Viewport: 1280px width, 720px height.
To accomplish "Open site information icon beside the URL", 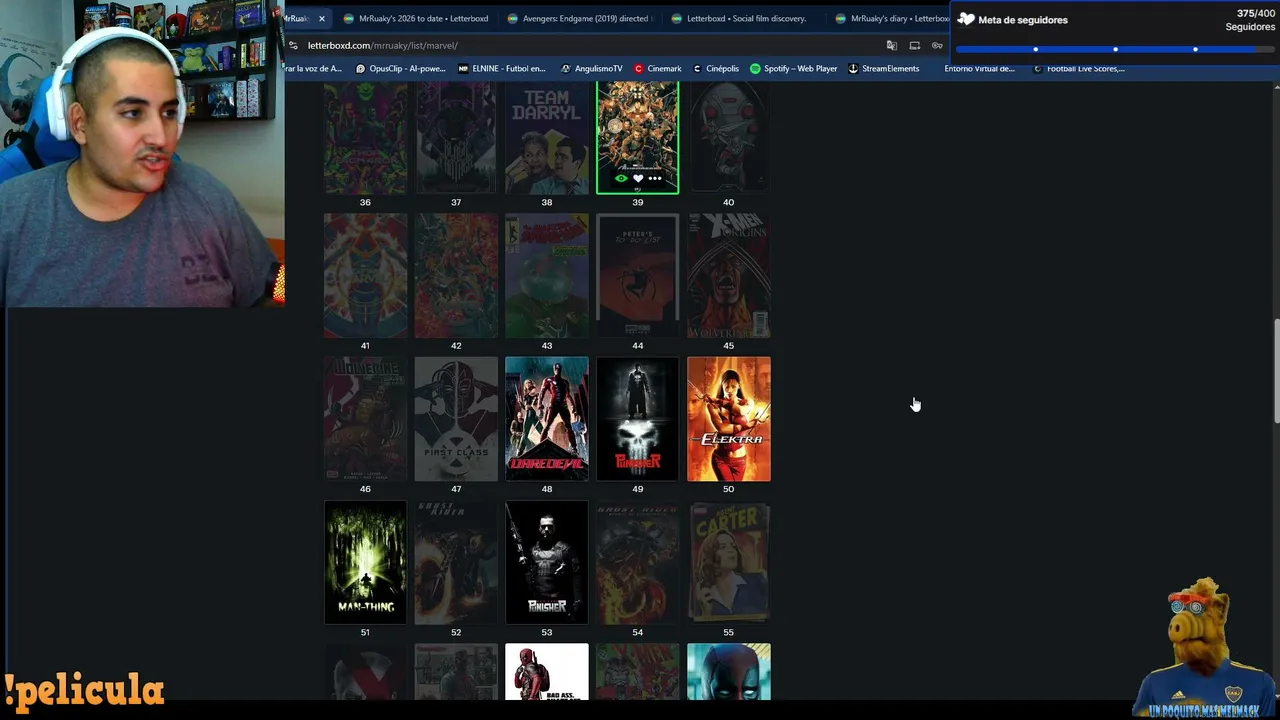I will [x=293, y=45].
